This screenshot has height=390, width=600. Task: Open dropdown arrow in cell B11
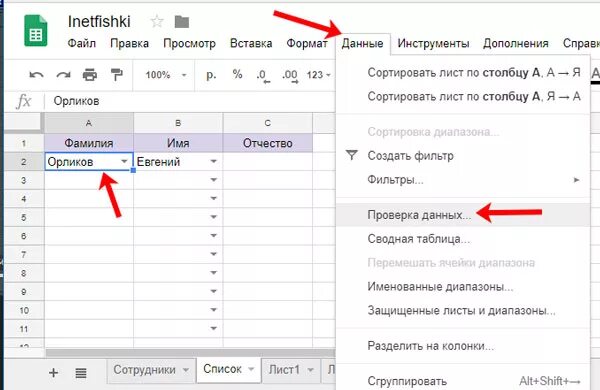(214, 328)
